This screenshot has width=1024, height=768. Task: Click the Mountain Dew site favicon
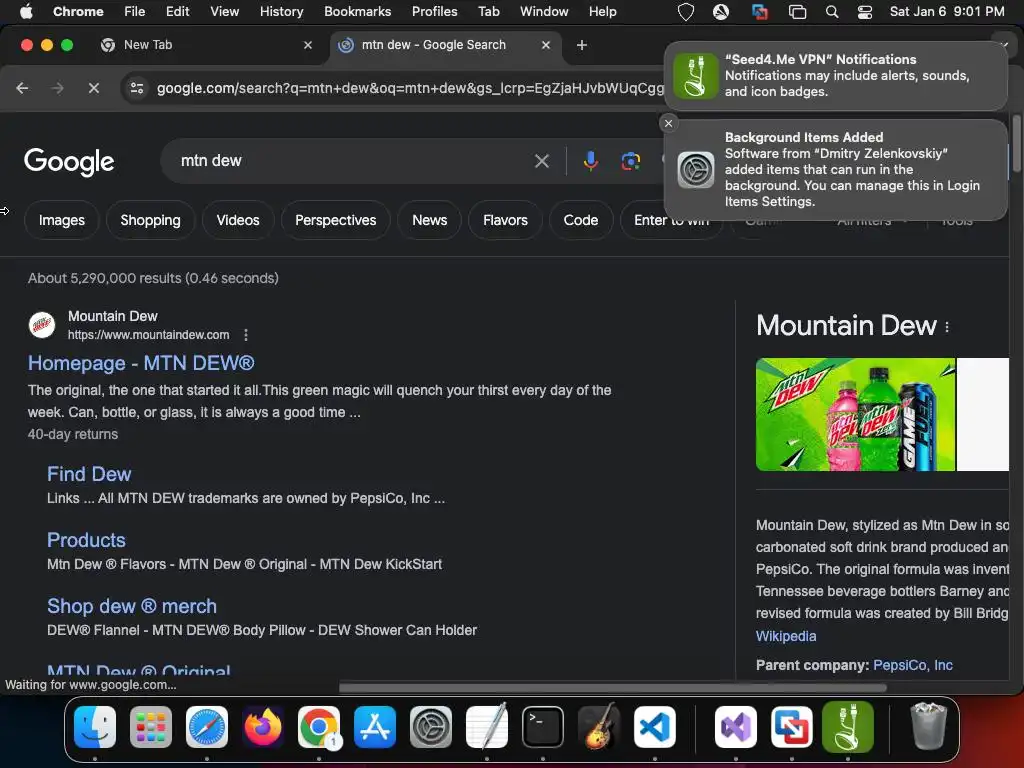(42, 325)
